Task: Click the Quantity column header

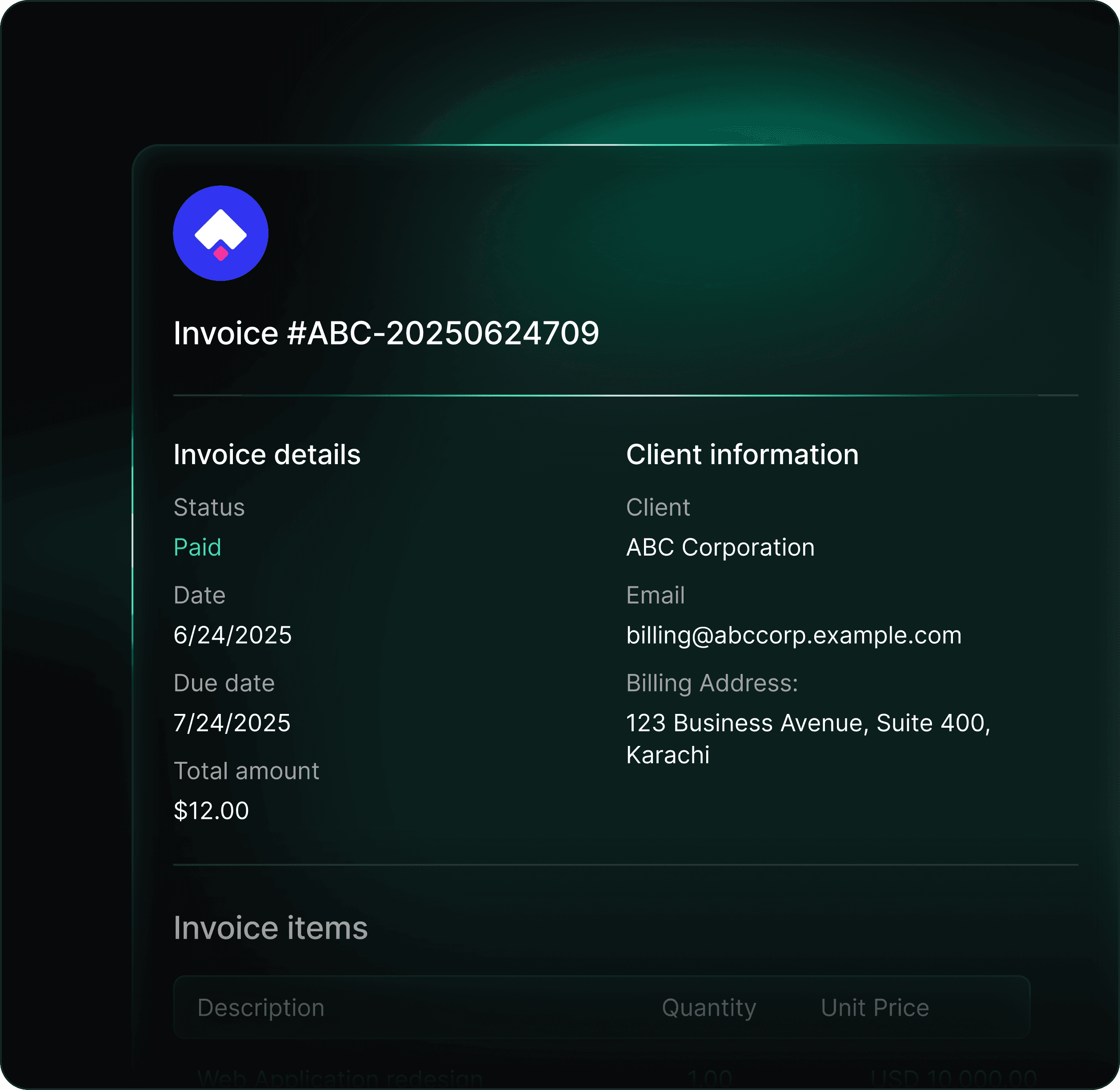Action: [x=708, y=1008]
